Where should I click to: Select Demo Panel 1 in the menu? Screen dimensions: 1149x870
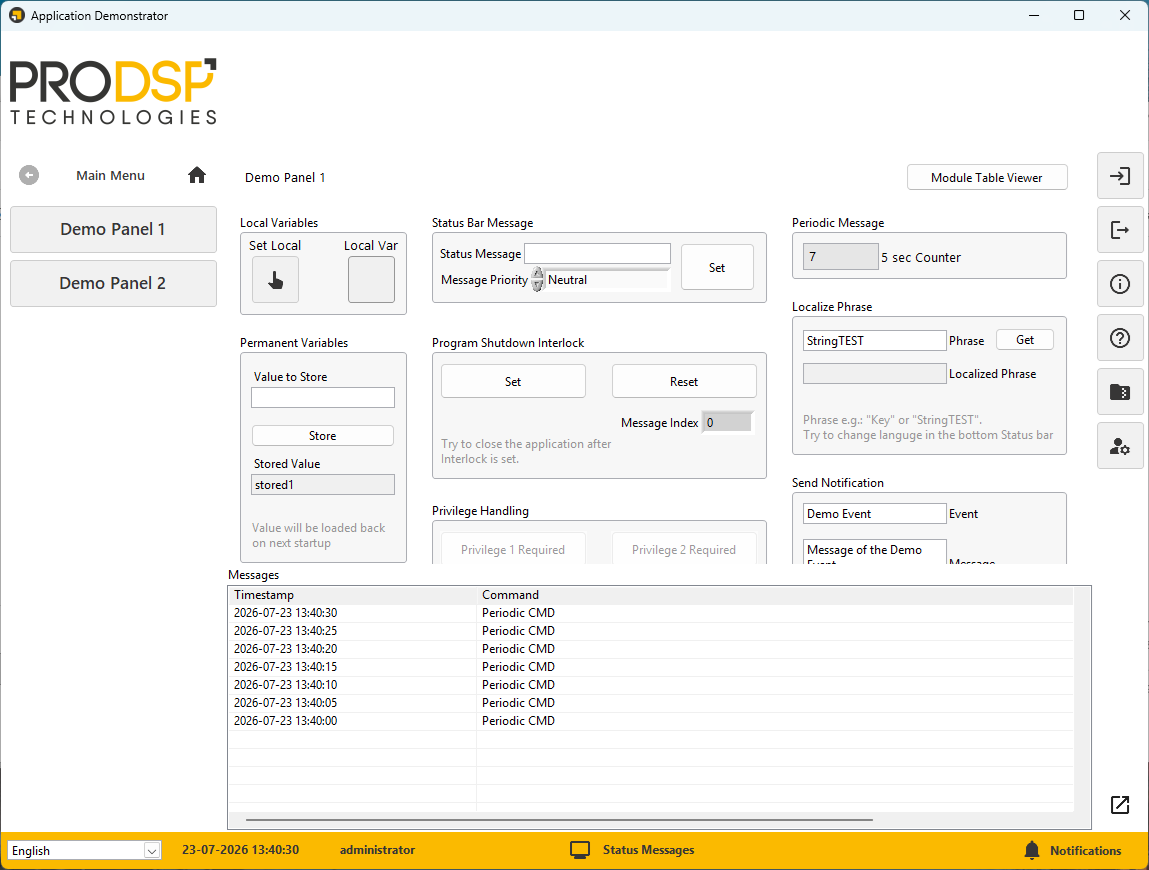click(x=113, y=229)
